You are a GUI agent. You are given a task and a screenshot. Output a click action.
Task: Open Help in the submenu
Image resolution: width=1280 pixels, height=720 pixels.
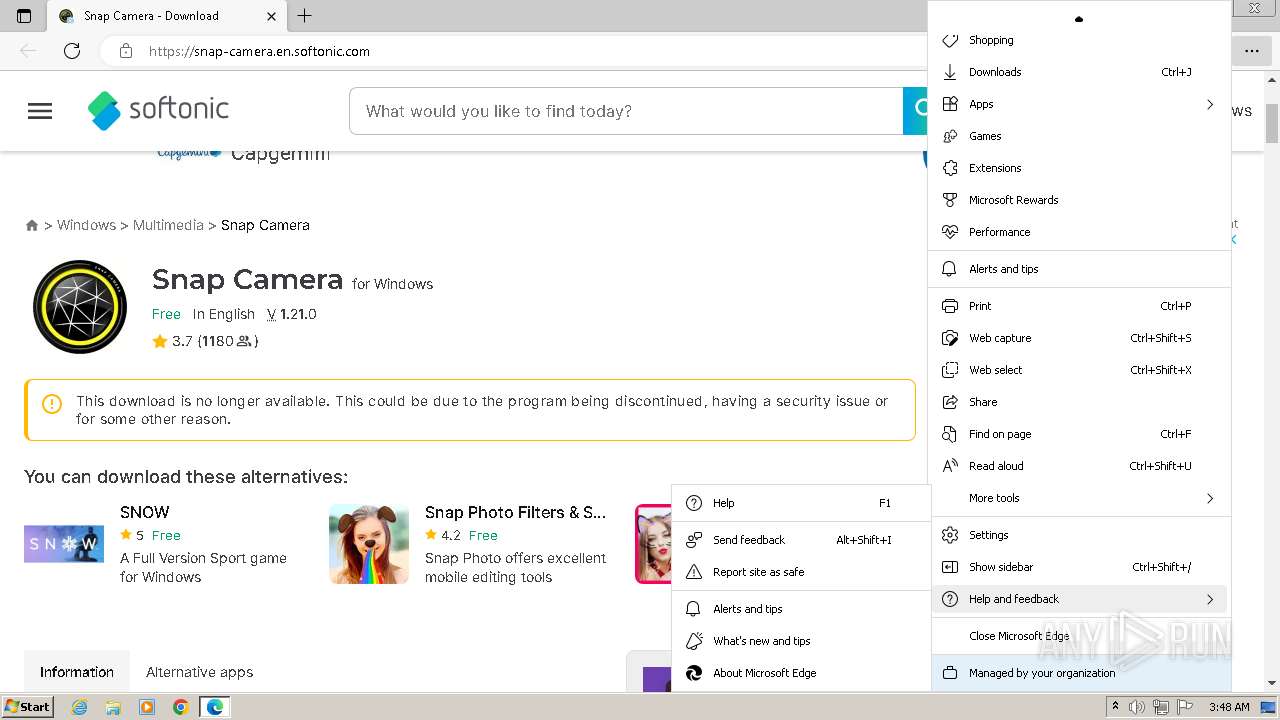click(801, 503)
